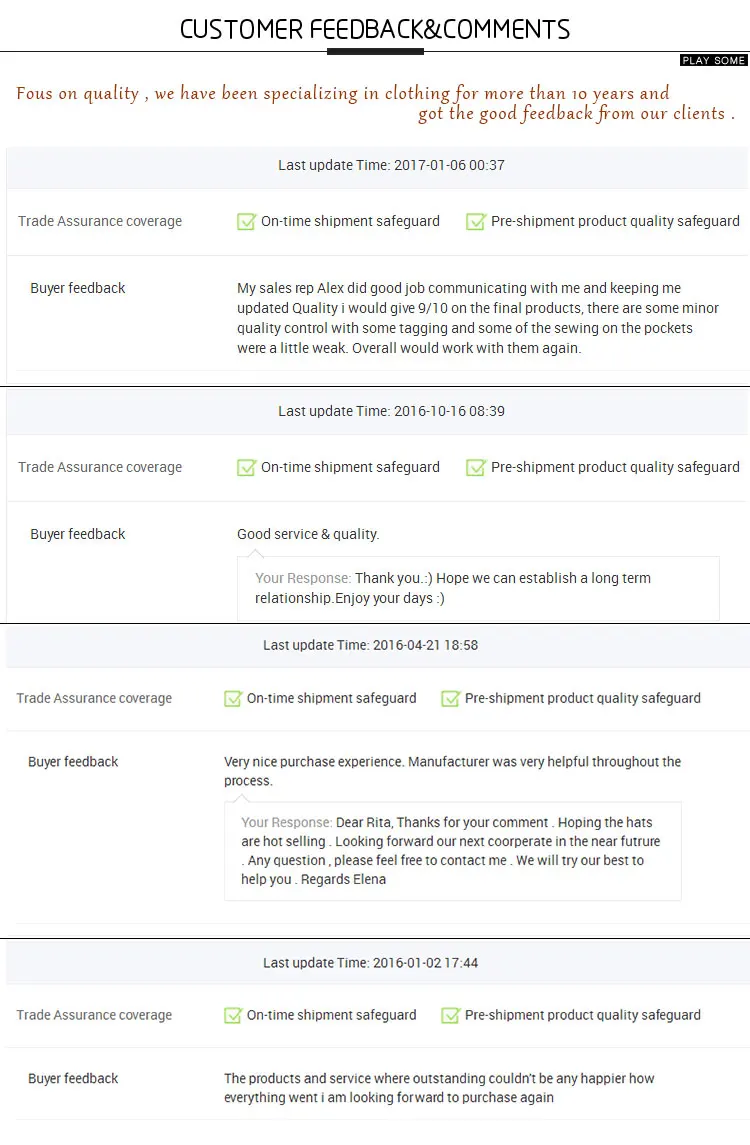This screenshot has height=1145, width=750.
Task: Click Last update Time 2016-10-16 08:39 header
Action: pos(391,411)
